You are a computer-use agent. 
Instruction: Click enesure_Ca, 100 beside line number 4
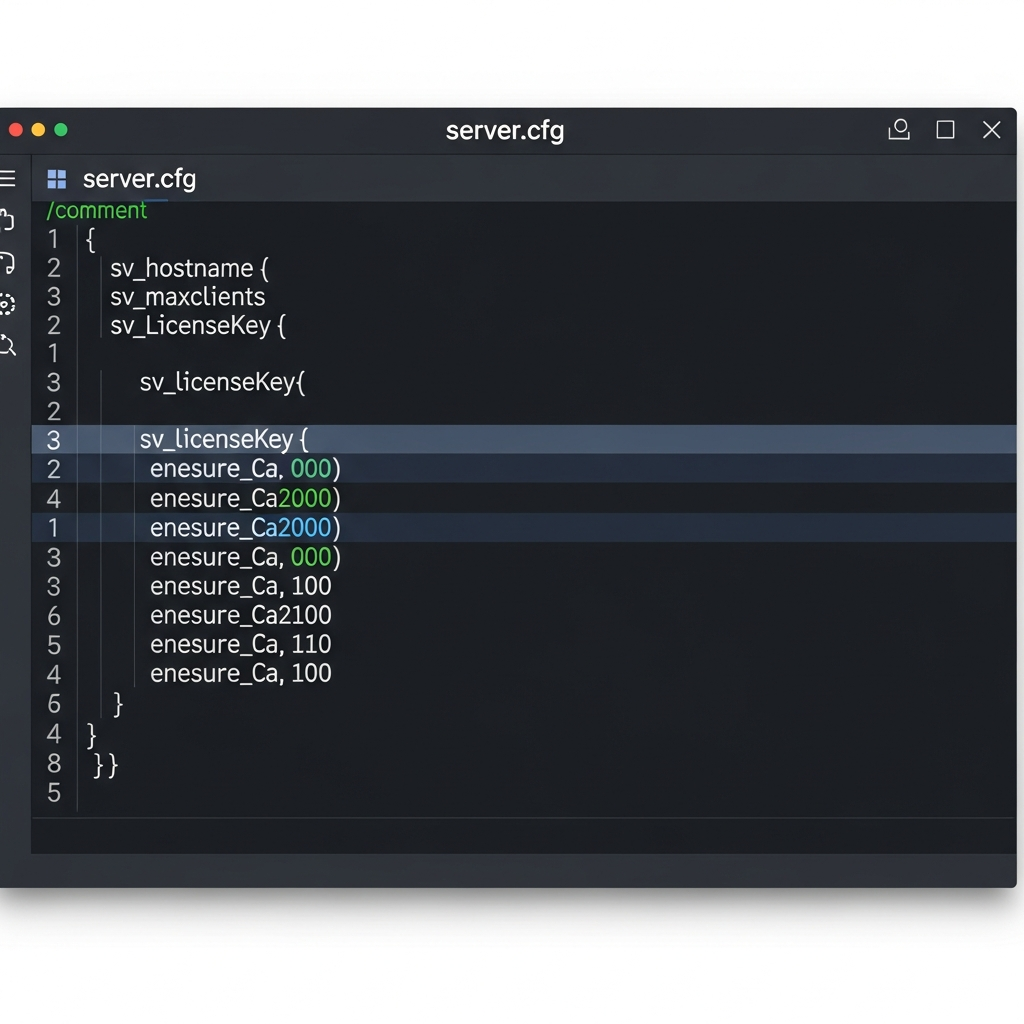click(x=240, y=673)
